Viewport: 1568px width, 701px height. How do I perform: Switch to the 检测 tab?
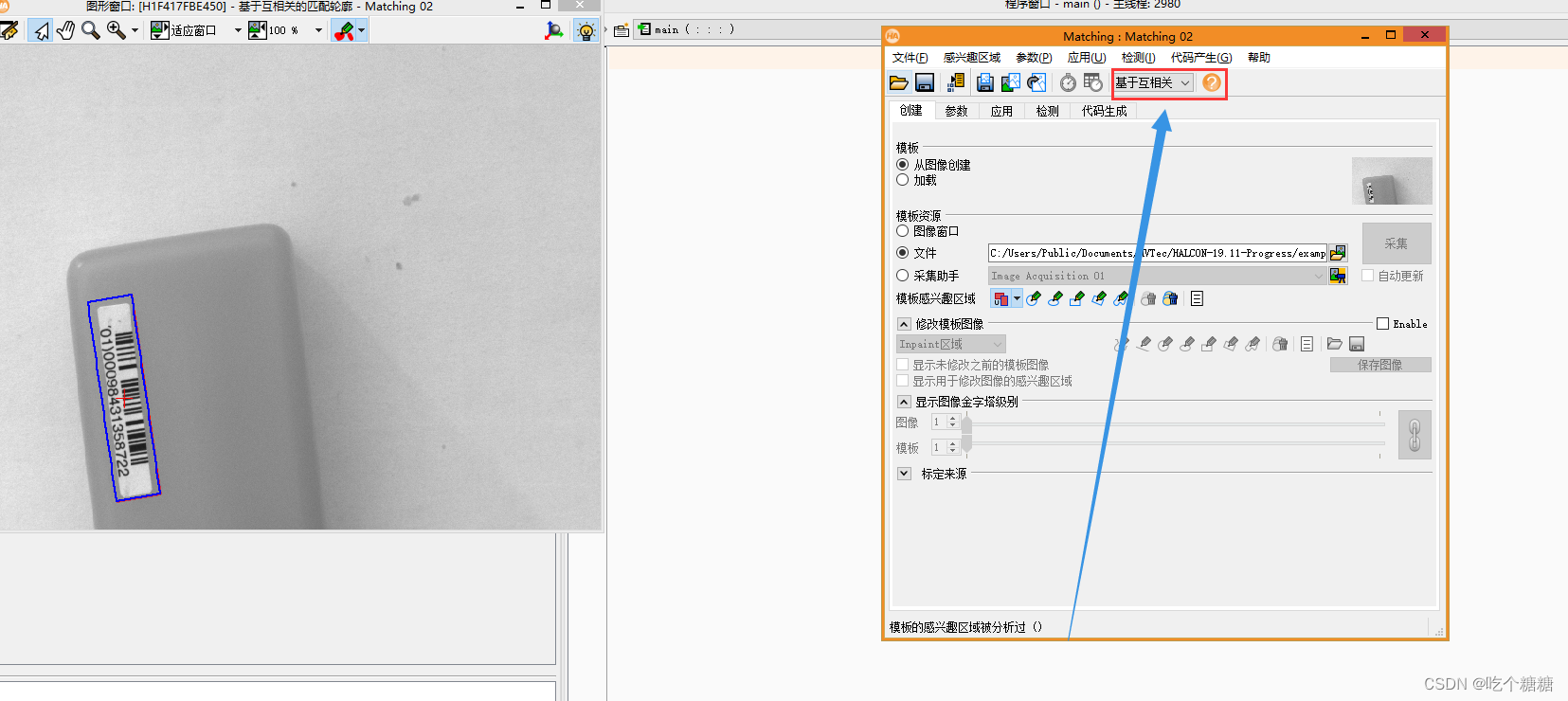click(x=1047, y=111)
